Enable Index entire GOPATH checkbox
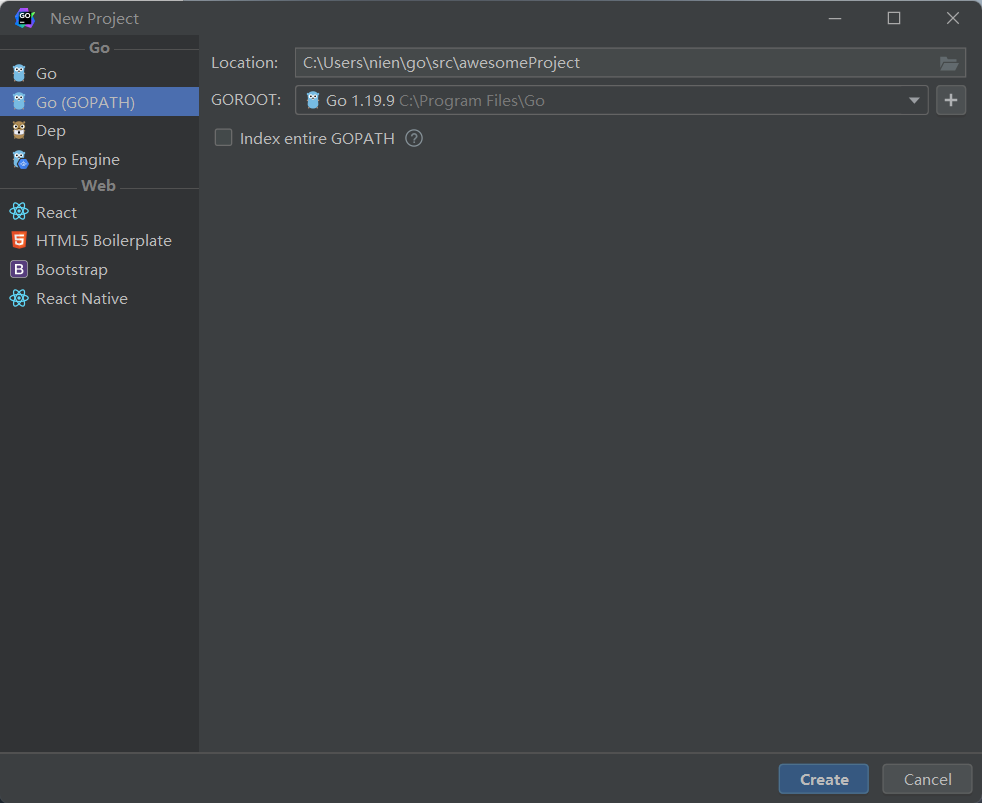 click(224, 138)
